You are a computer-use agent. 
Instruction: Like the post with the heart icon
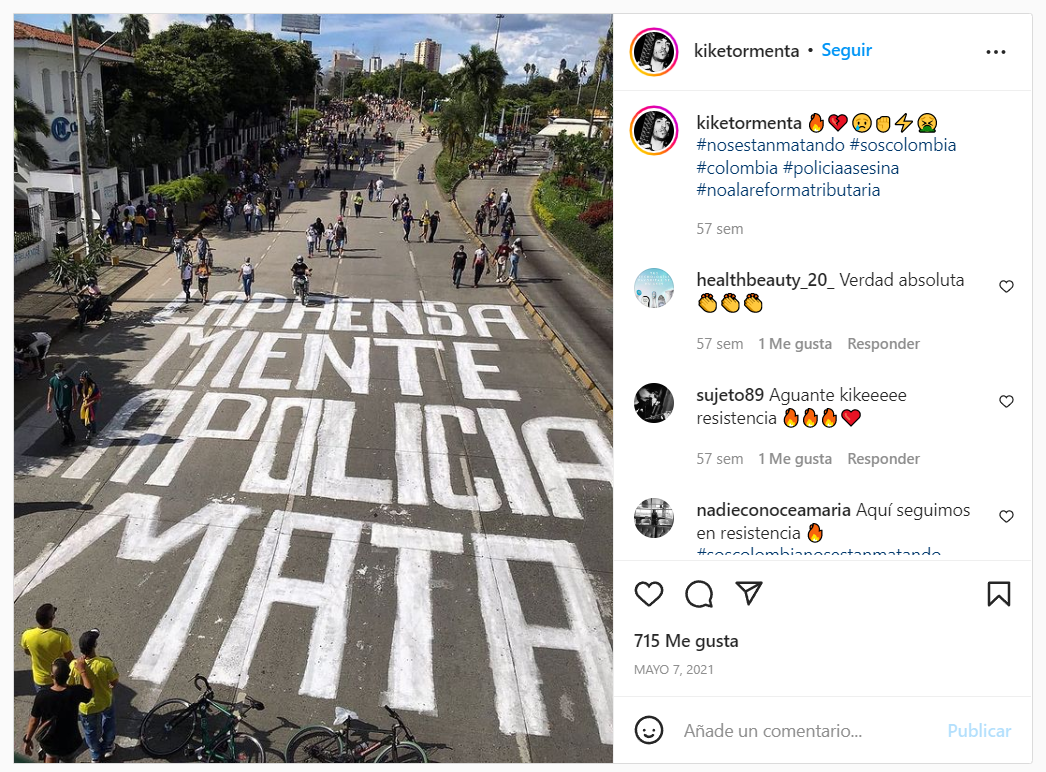(648, 594)
